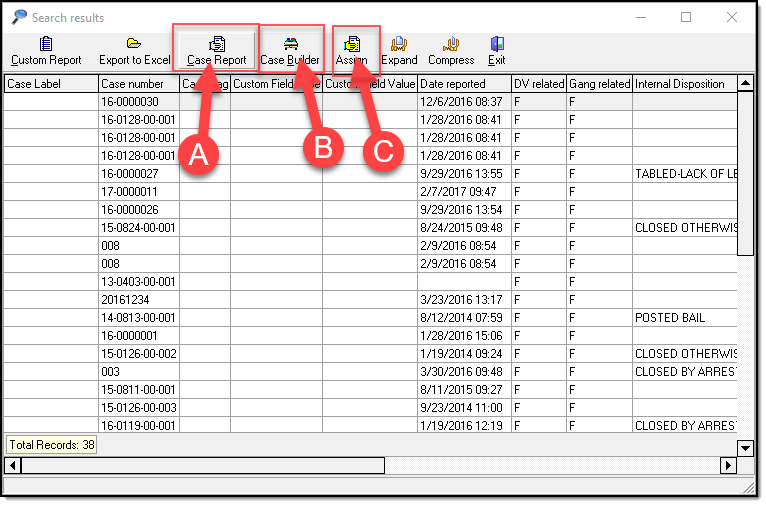Viewport: 766px width, 505px height.
Task: Click the Date reported column header
Action: tap(463, 84)
